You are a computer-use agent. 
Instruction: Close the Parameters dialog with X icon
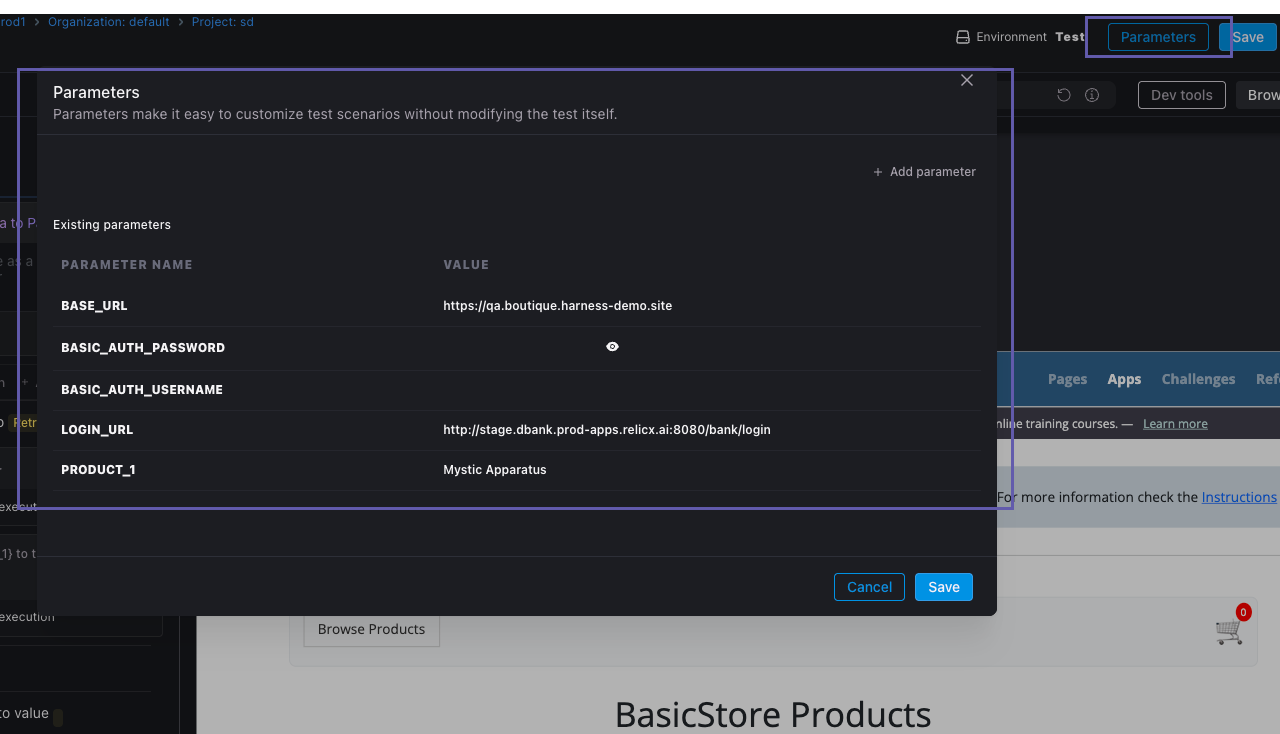(966, 80)
